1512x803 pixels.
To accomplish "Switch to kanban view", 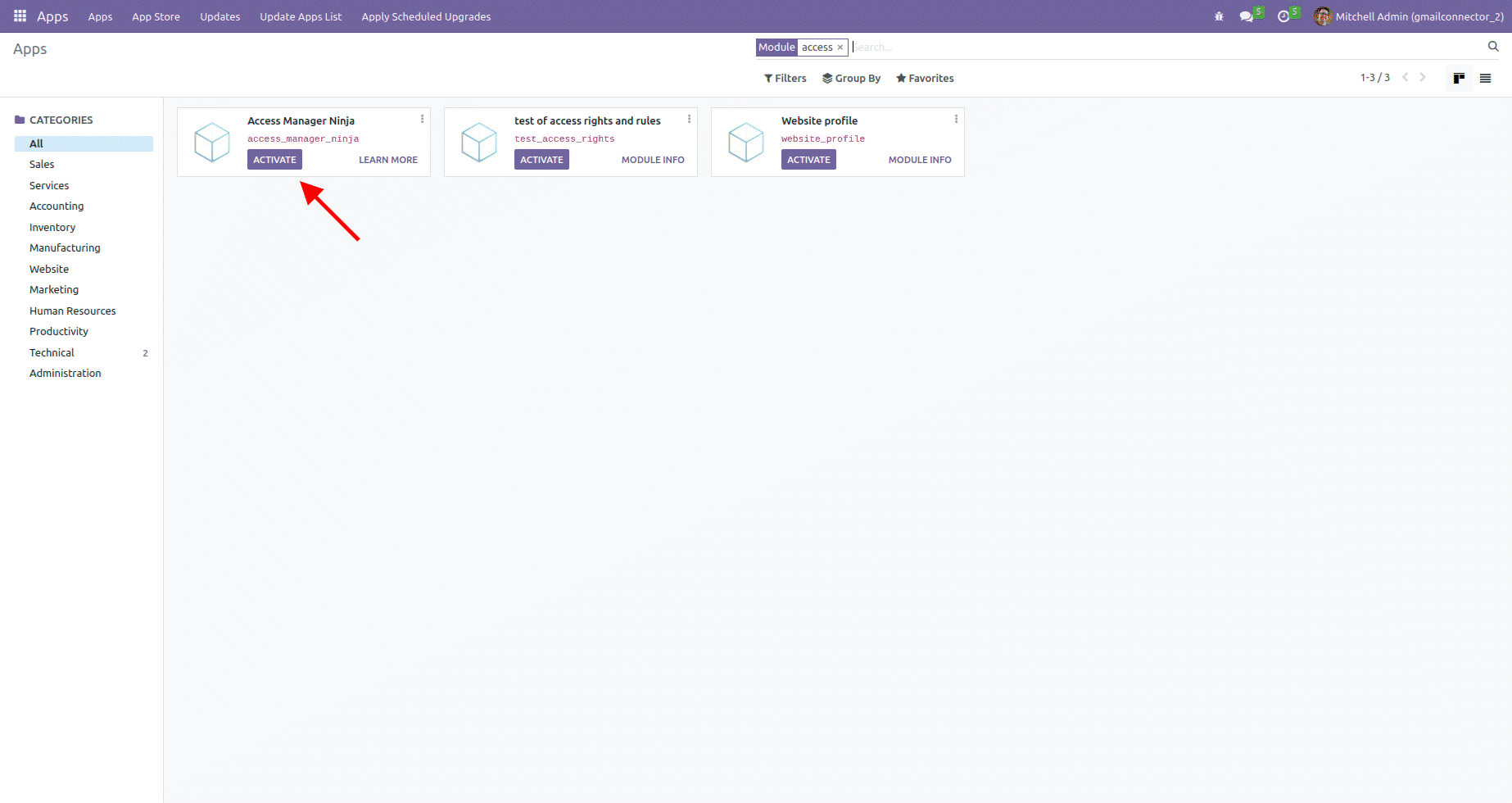I will point(1459,79).
